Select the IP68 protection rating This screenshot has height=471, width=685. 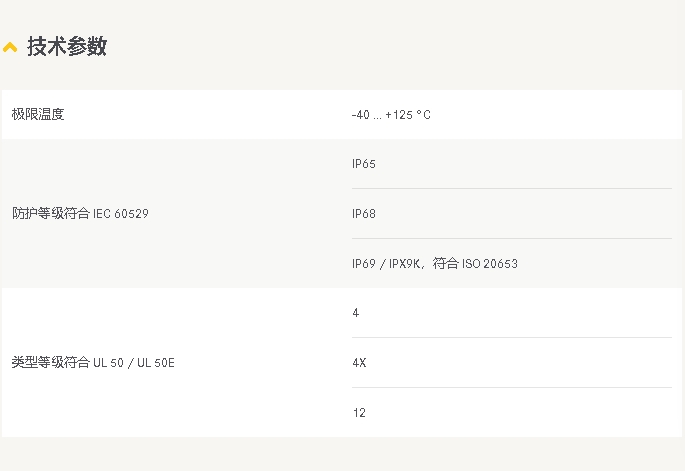[364, 214]
